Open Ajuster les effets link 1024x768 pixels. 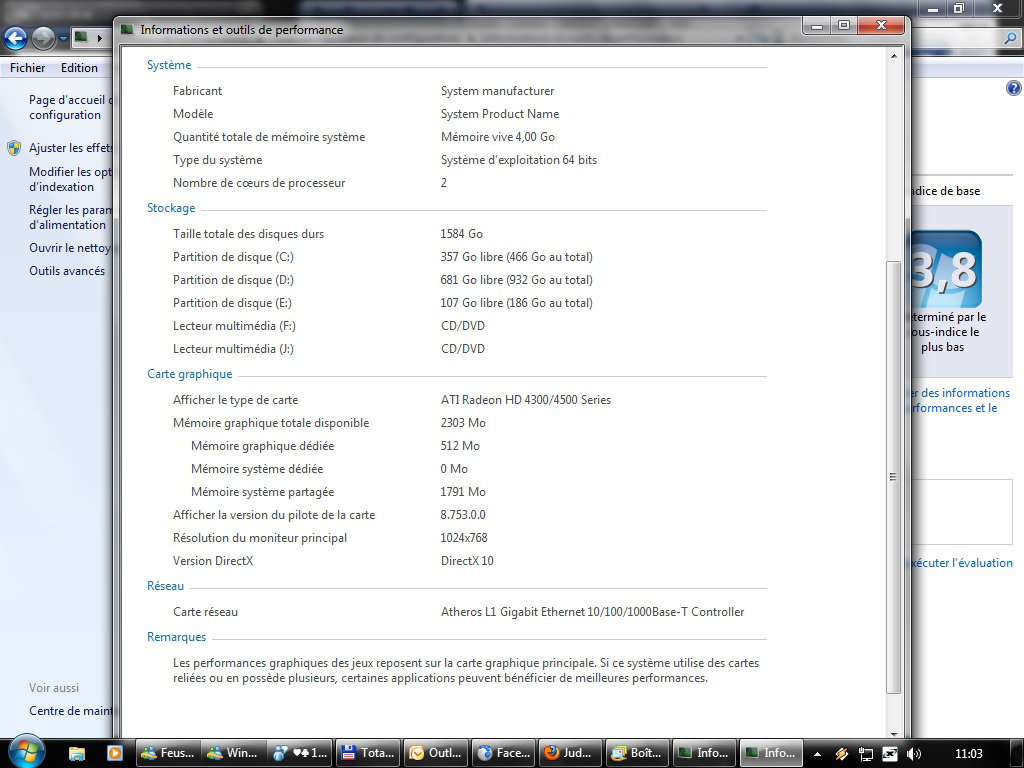[71, 148]
